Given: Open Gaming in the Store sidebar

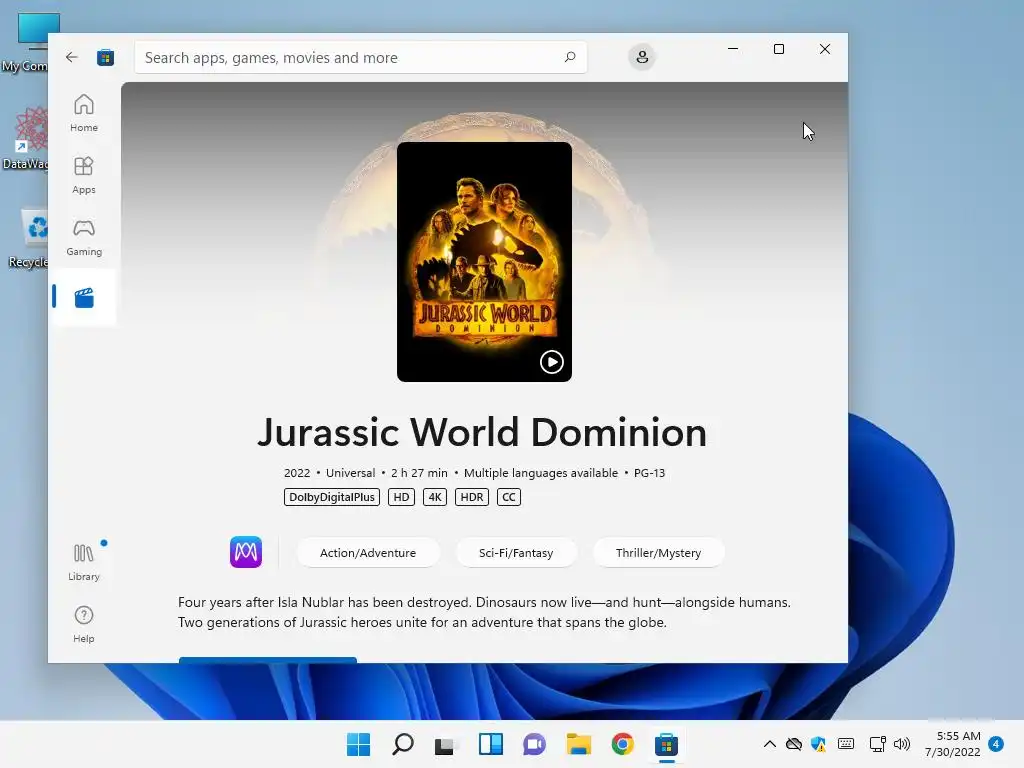Looking at the screenshot, I should (84, 237).
